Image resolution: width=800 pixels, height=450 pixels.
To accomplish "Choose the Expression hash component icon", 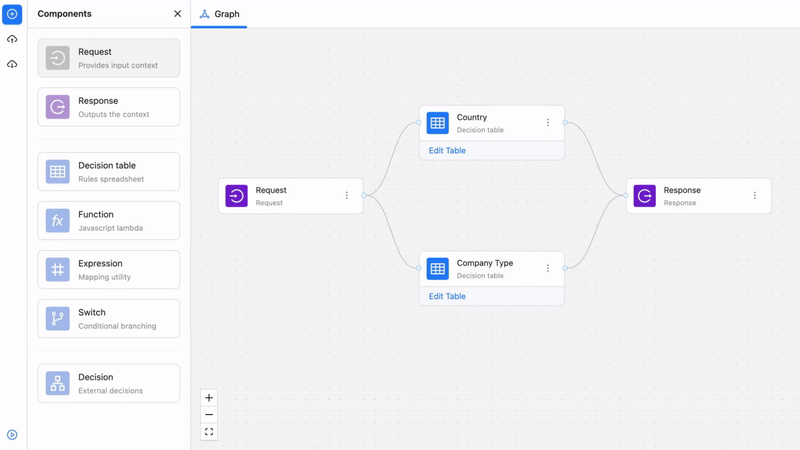I will pos(58,270).
